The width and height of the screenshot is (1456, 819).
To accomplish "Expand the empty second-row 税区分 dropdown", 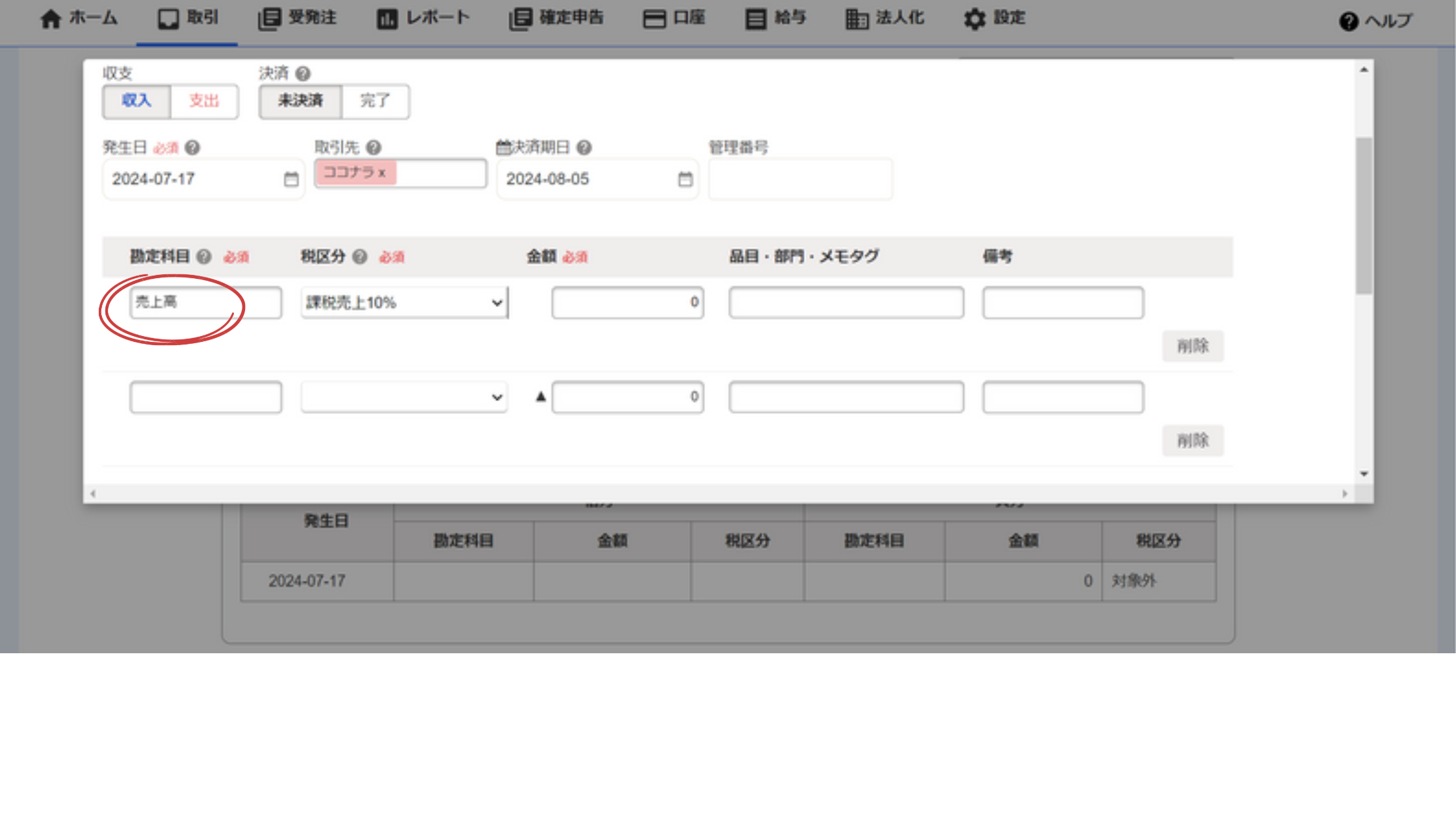I will click(x=404, y=397).
